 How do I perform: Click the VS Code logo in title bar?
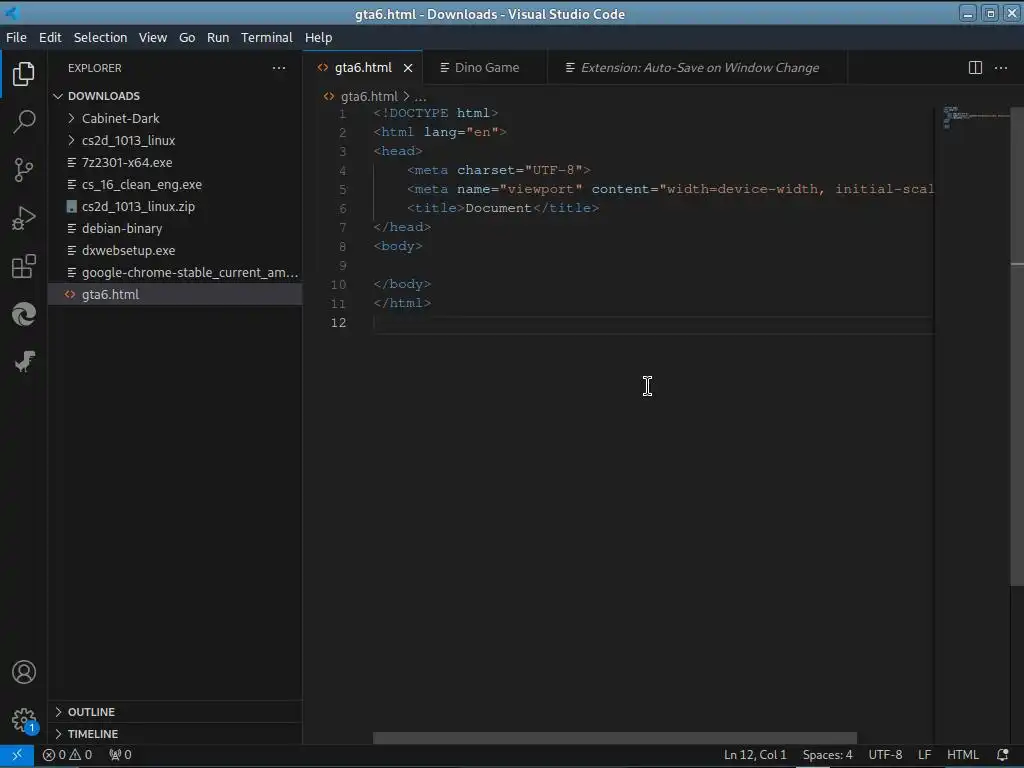click(x=11, y=14)
